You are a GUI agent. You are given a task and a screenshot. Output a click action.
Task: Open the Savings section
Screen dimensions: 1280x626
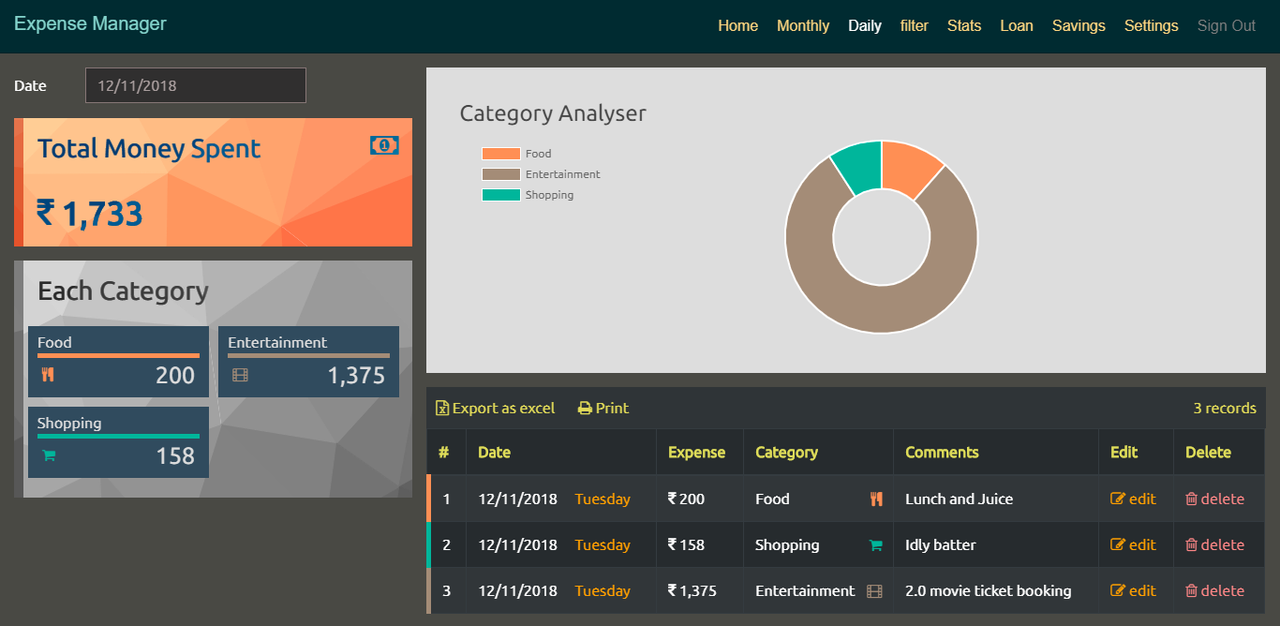click(1078, 26)
